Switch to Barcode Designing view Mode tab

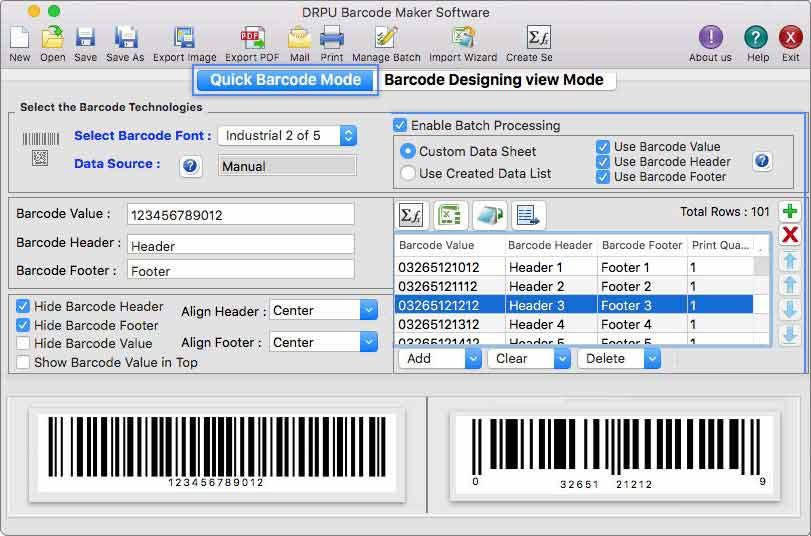(x=494, y=80)
